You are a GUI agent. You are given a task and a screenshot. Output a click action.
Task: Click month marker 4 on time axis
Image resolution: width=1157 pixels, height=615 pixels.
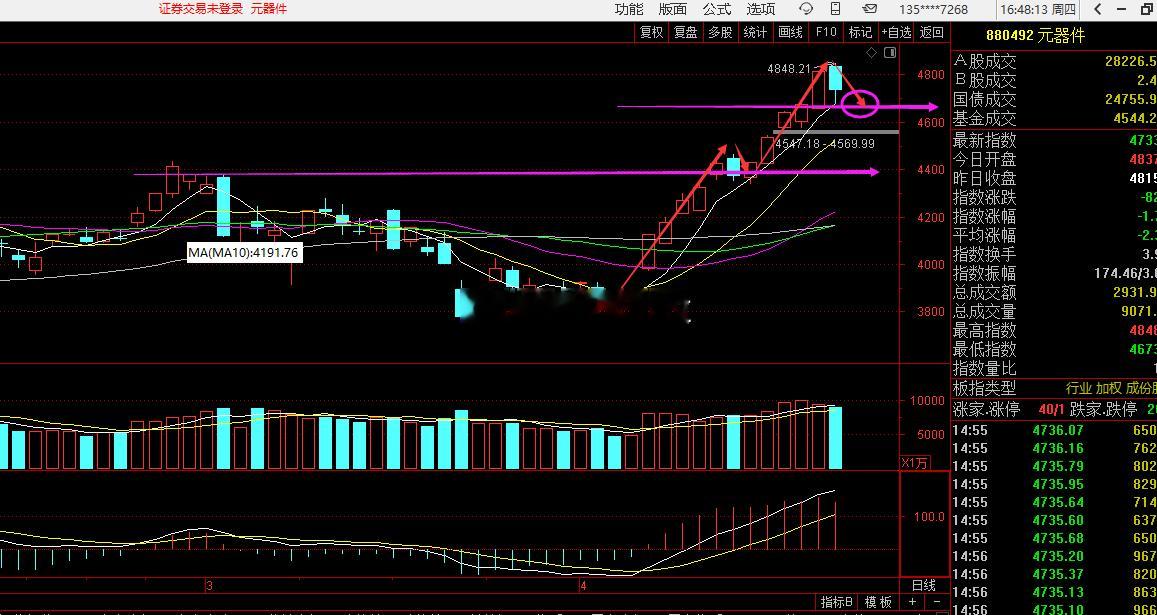tap(583, 585)
